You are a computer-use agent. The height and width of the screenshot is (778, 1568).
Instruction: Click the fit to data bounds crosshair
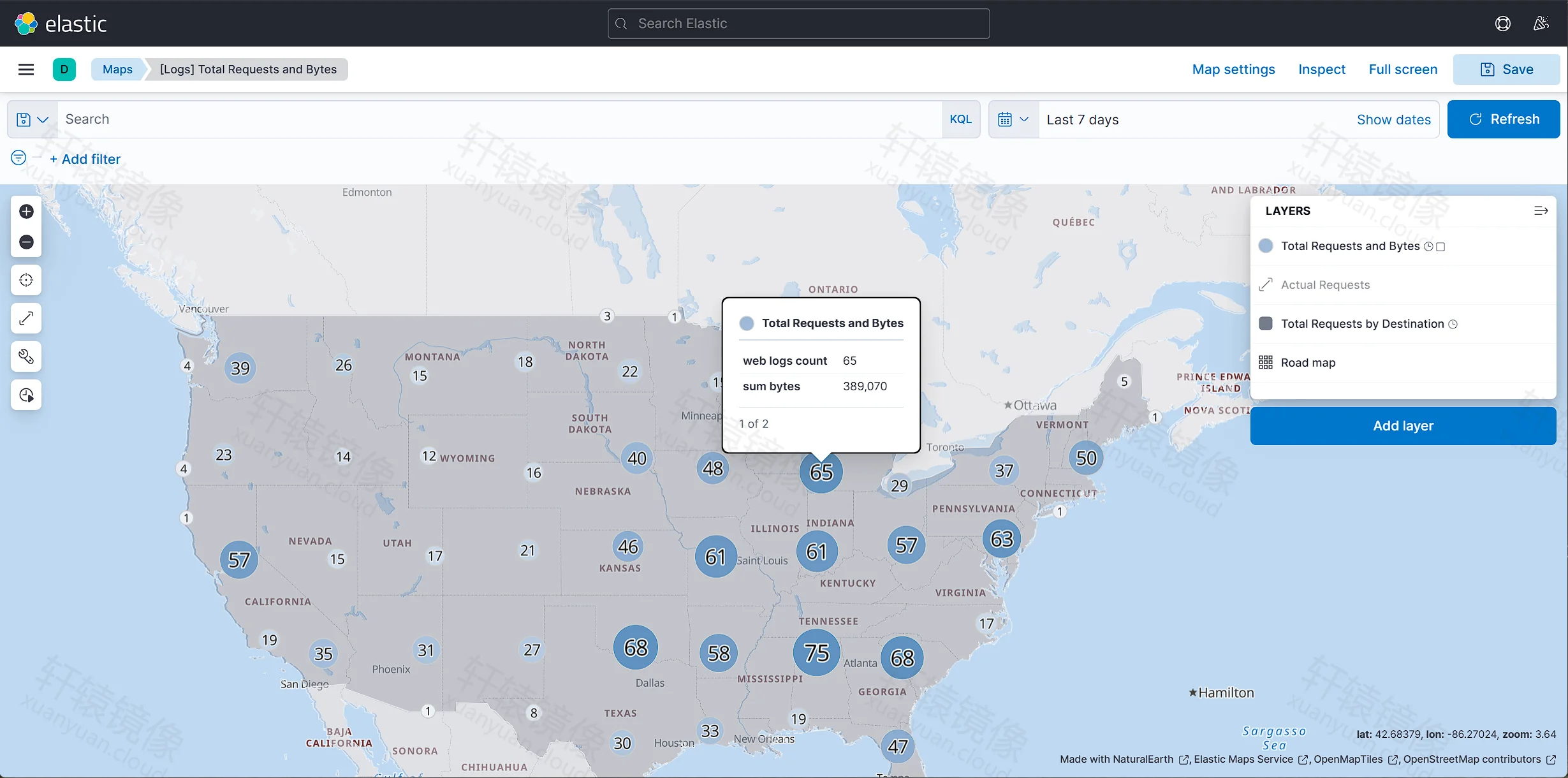26,280
